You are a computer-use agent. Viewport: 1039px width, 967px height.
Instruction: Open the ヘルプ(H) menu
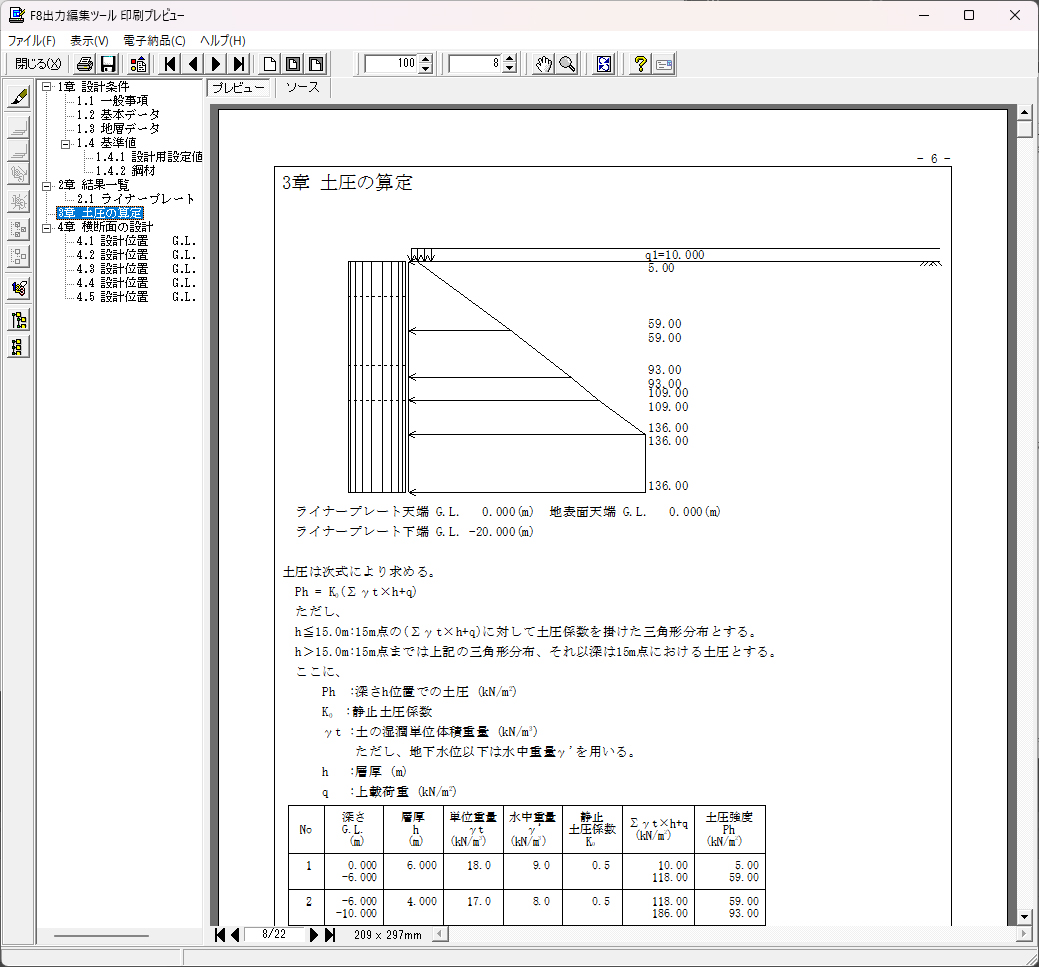coord(223,40)
